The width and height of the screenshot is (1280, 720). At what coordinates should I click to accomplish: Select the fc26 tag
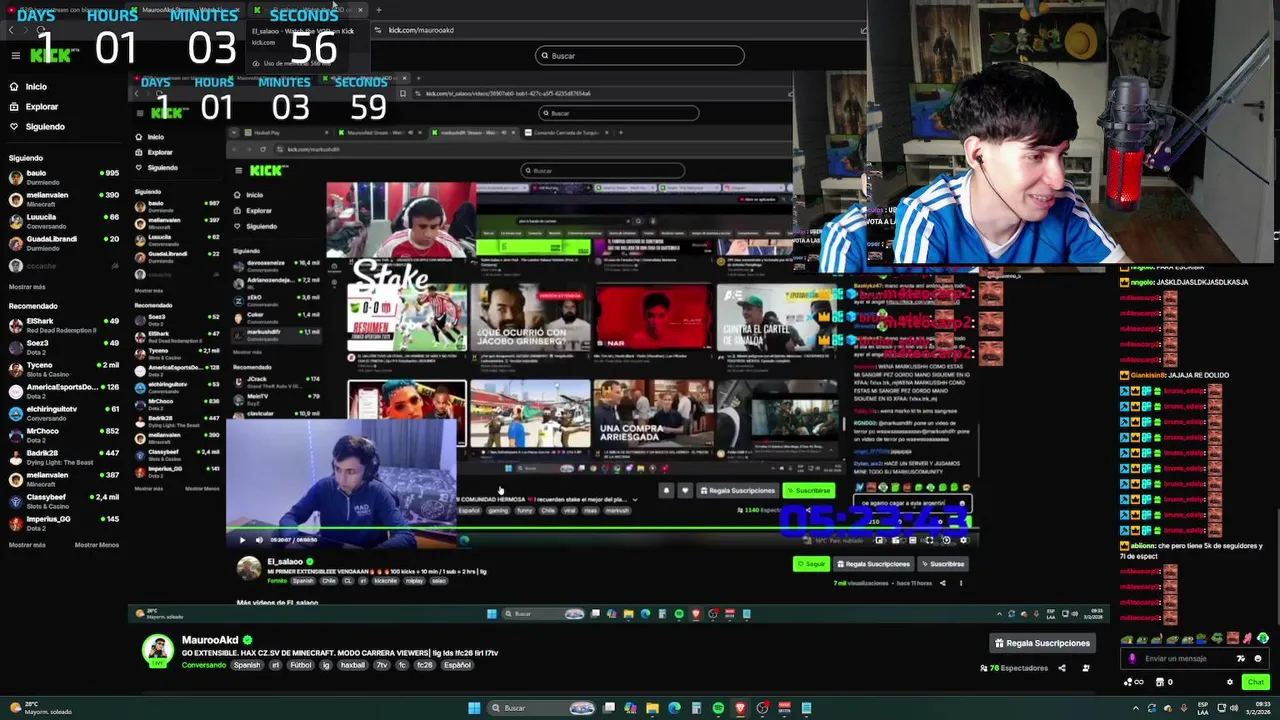425,665
